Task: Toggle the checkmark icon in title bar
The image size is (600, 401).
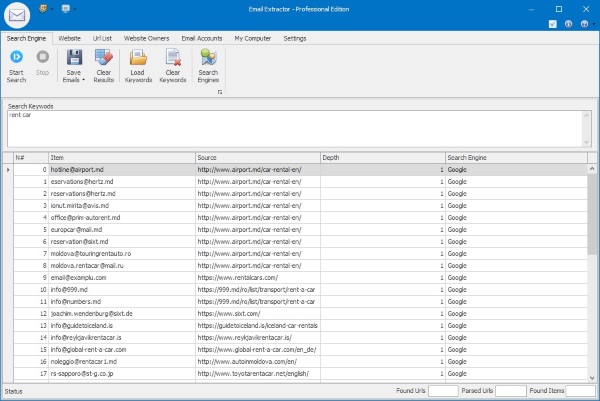Action: [553, 24]
